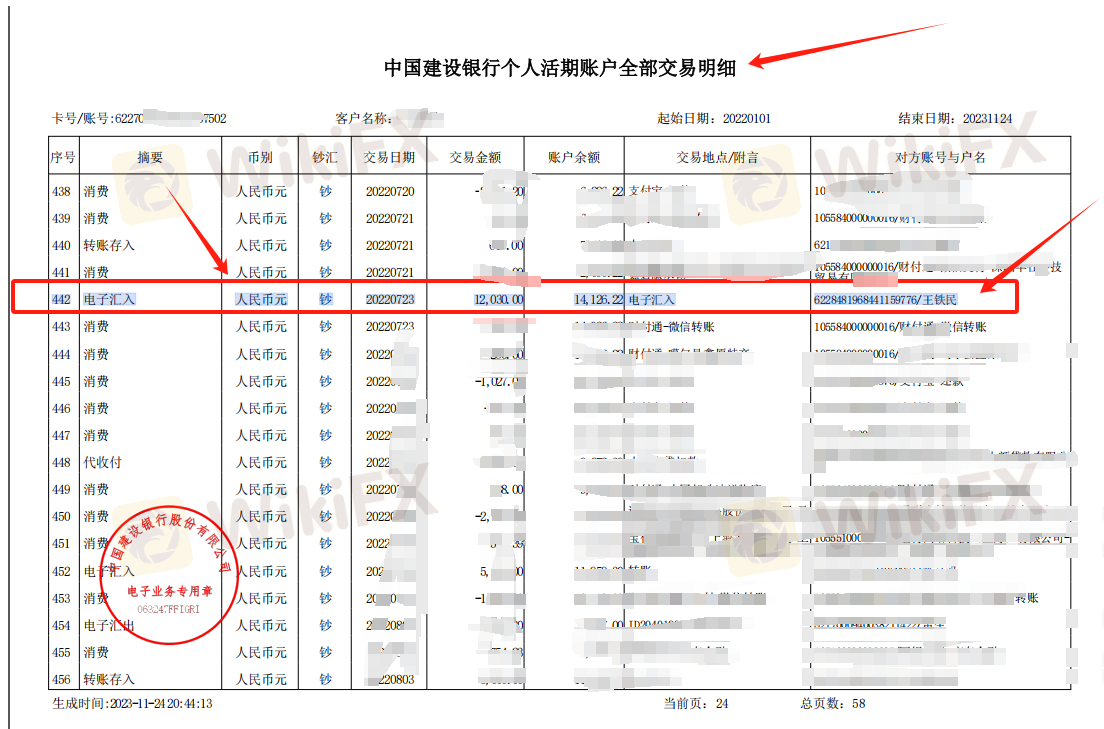Select row number 441
Viewport: 1104px width, 729px height.
pyautogui.click(x=61, y=273)
